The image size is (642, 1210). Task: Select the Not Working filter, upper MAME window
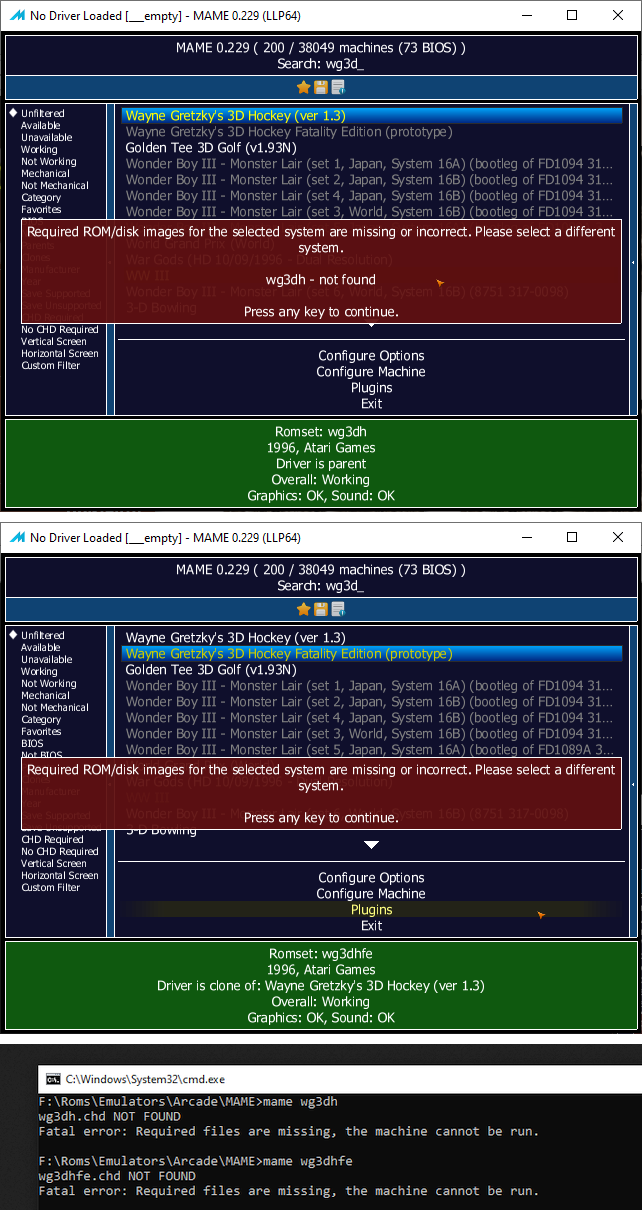click(x=49, y=161)
